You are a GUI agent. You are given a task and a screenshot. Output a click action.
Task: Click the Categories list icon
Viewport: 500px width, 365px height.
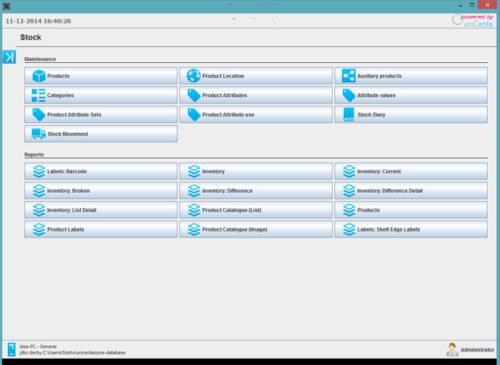tap(39, 95)
